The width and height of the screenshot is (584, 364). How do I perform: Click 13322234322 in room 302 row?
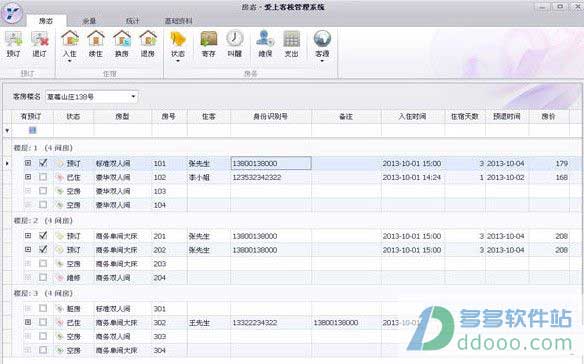click(x=255, y=323)
